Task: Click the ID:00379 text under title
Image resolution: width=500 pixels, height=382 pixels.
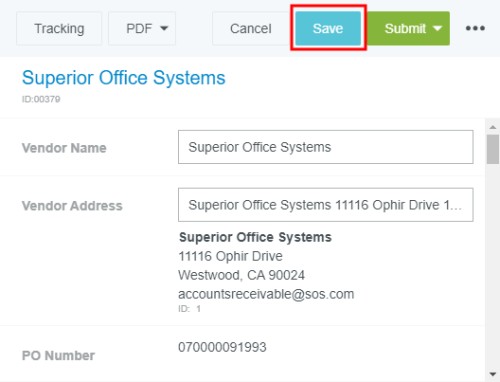Action: pyautogui.click(x=41, y=99)
